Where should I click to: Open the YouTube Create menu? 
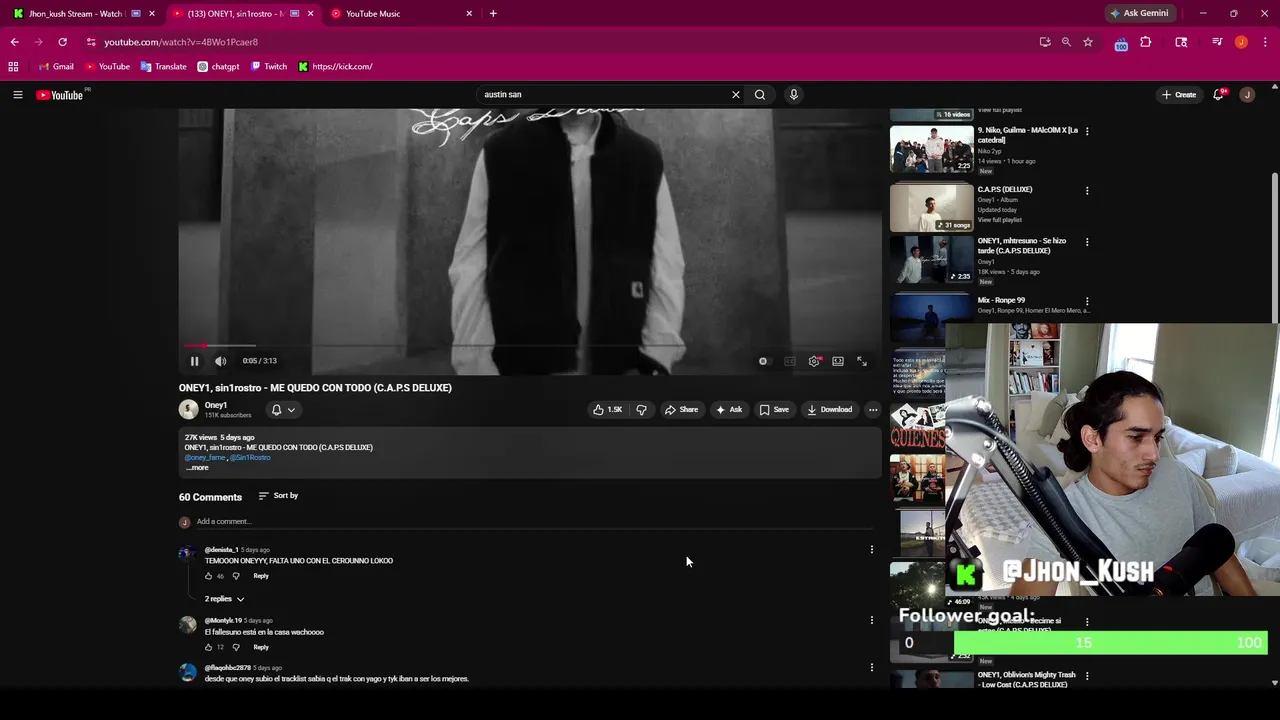point(1179,94)
